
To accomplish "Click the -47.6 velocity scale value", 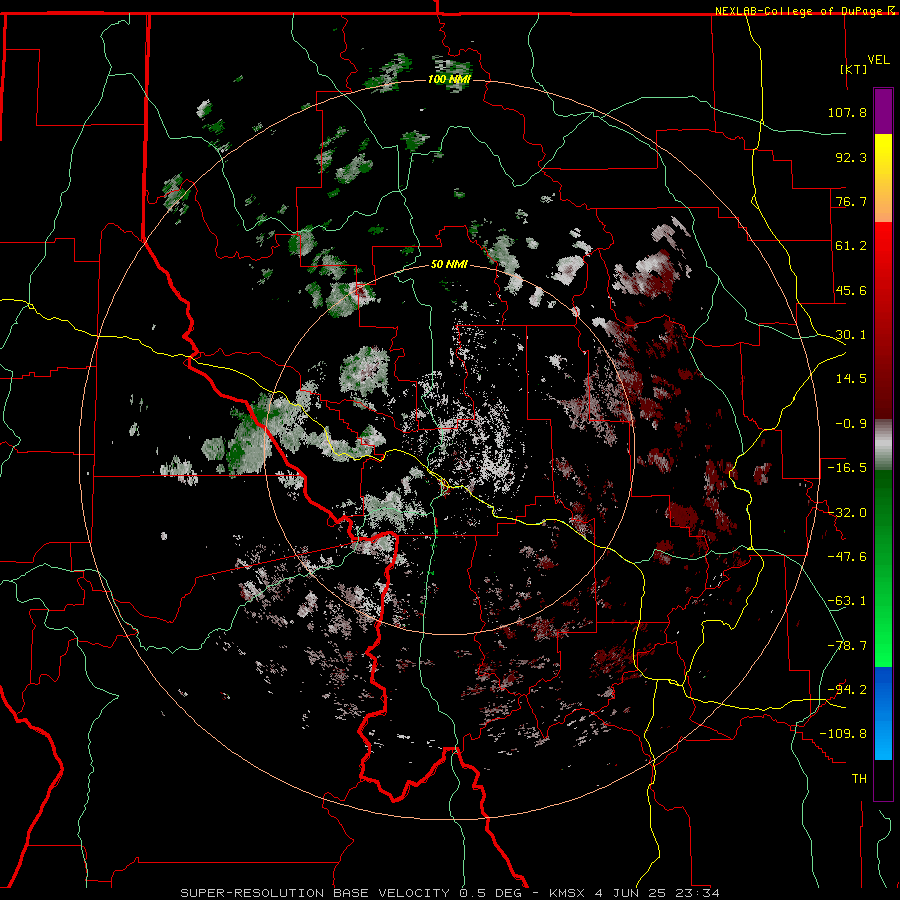I will pos(847,557).
